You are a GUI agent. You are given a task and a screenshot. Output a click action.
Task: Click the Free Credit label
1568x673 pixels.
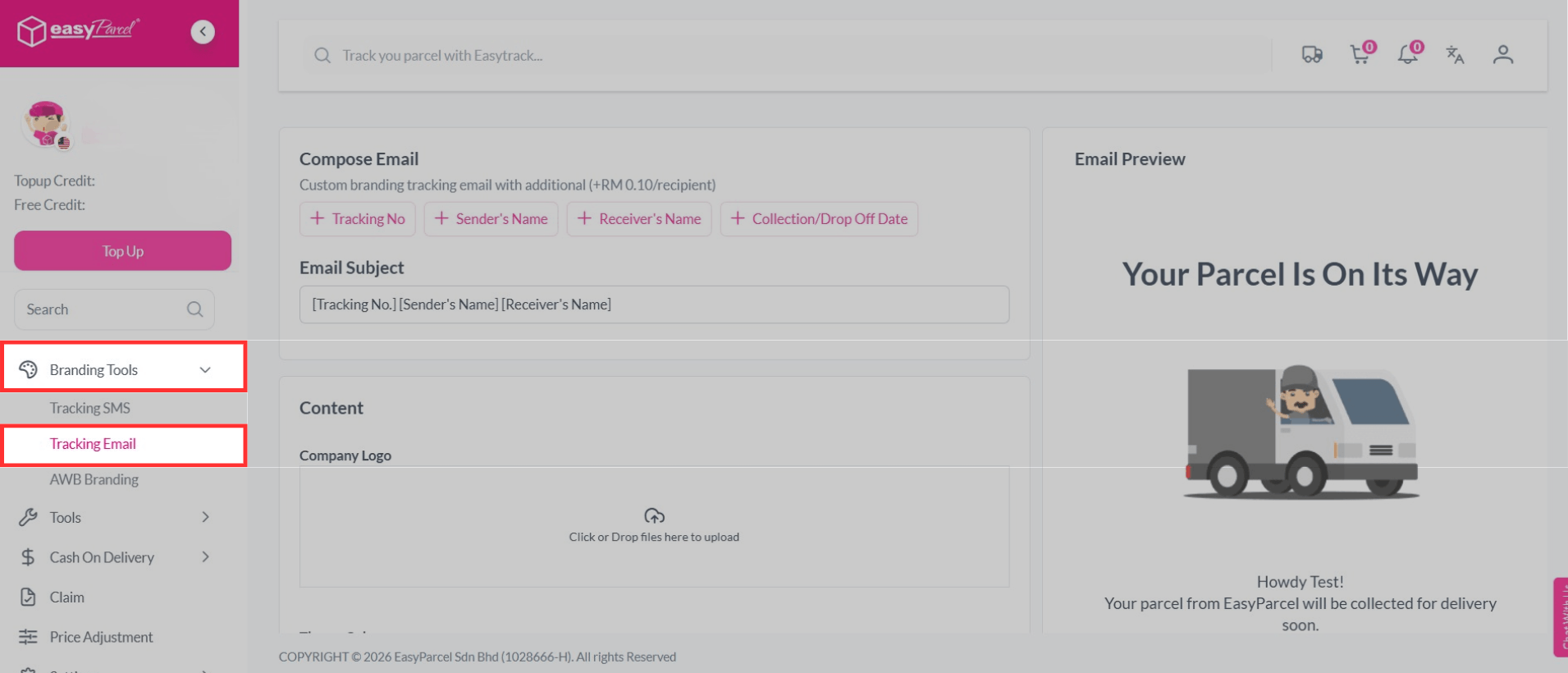pyautogui.click(x=49, y=205)
